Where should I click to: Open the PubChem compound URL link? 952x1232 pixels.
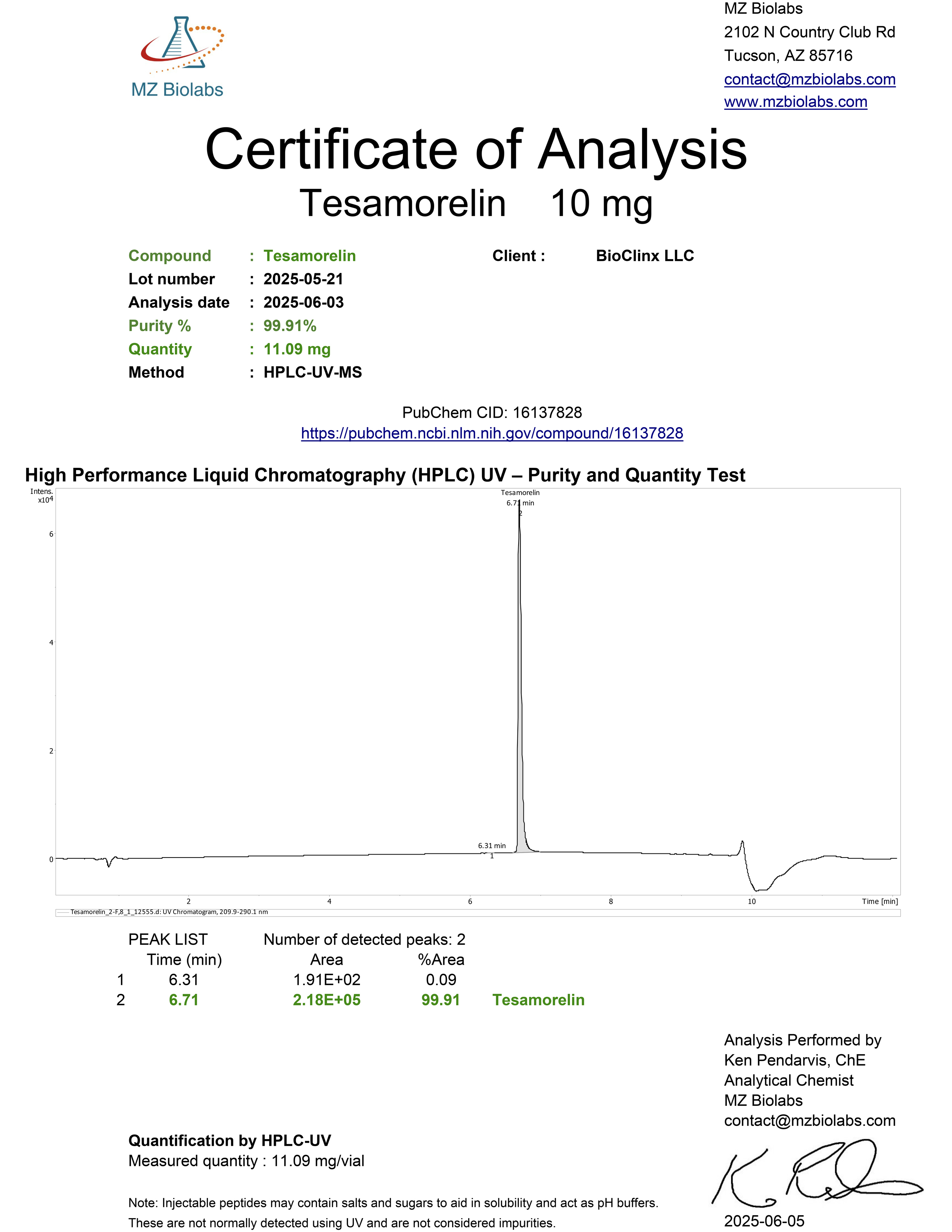click(492, 433)
